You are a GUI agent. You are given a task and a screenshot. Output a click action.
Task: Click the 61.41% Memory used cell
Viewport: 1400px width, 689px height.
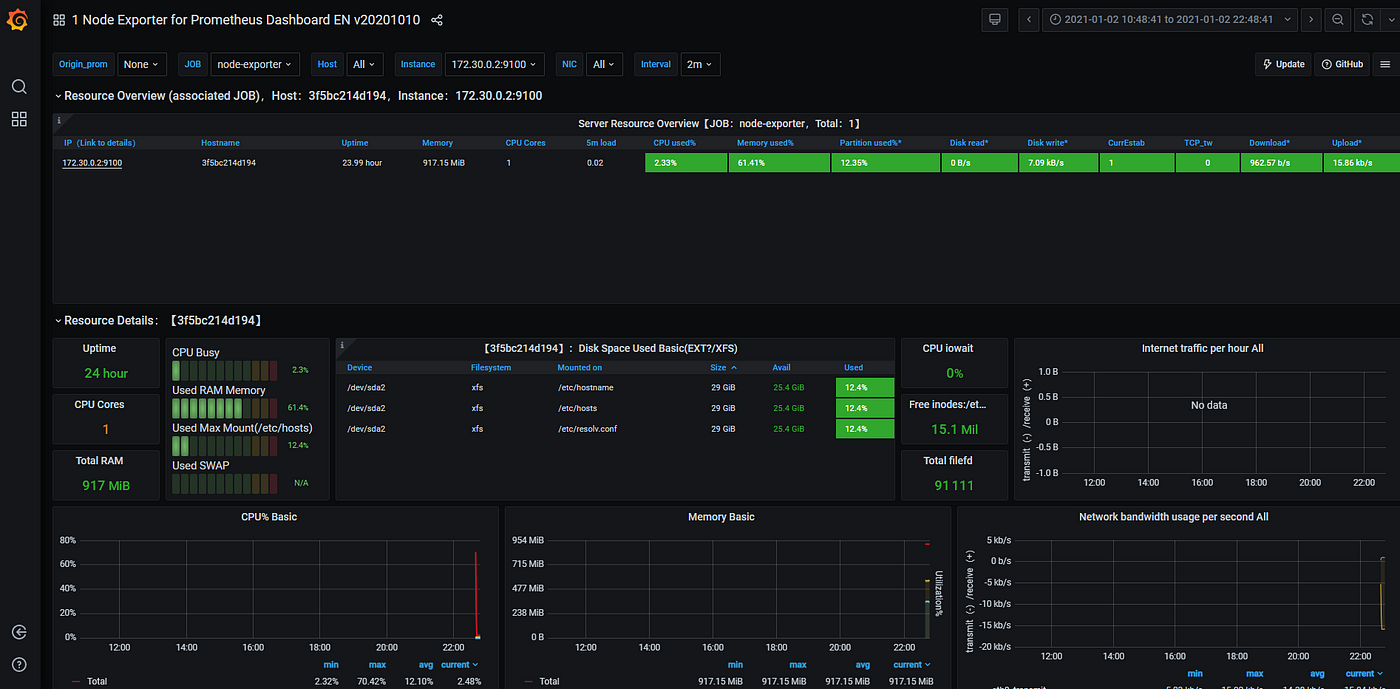tap(779, 162)
